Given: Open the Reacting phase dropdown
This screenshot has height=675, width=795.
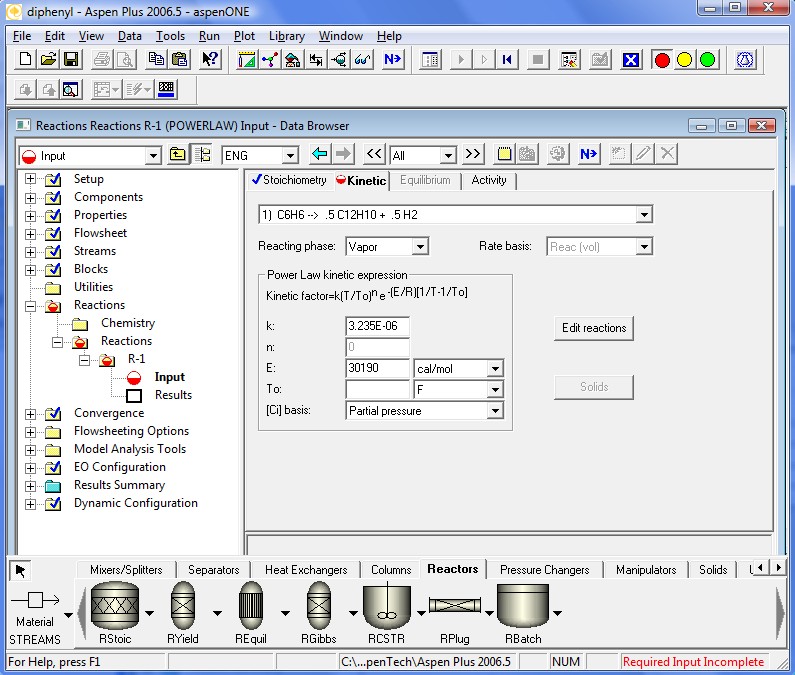Looking at the screenshot, I should 420,246.
